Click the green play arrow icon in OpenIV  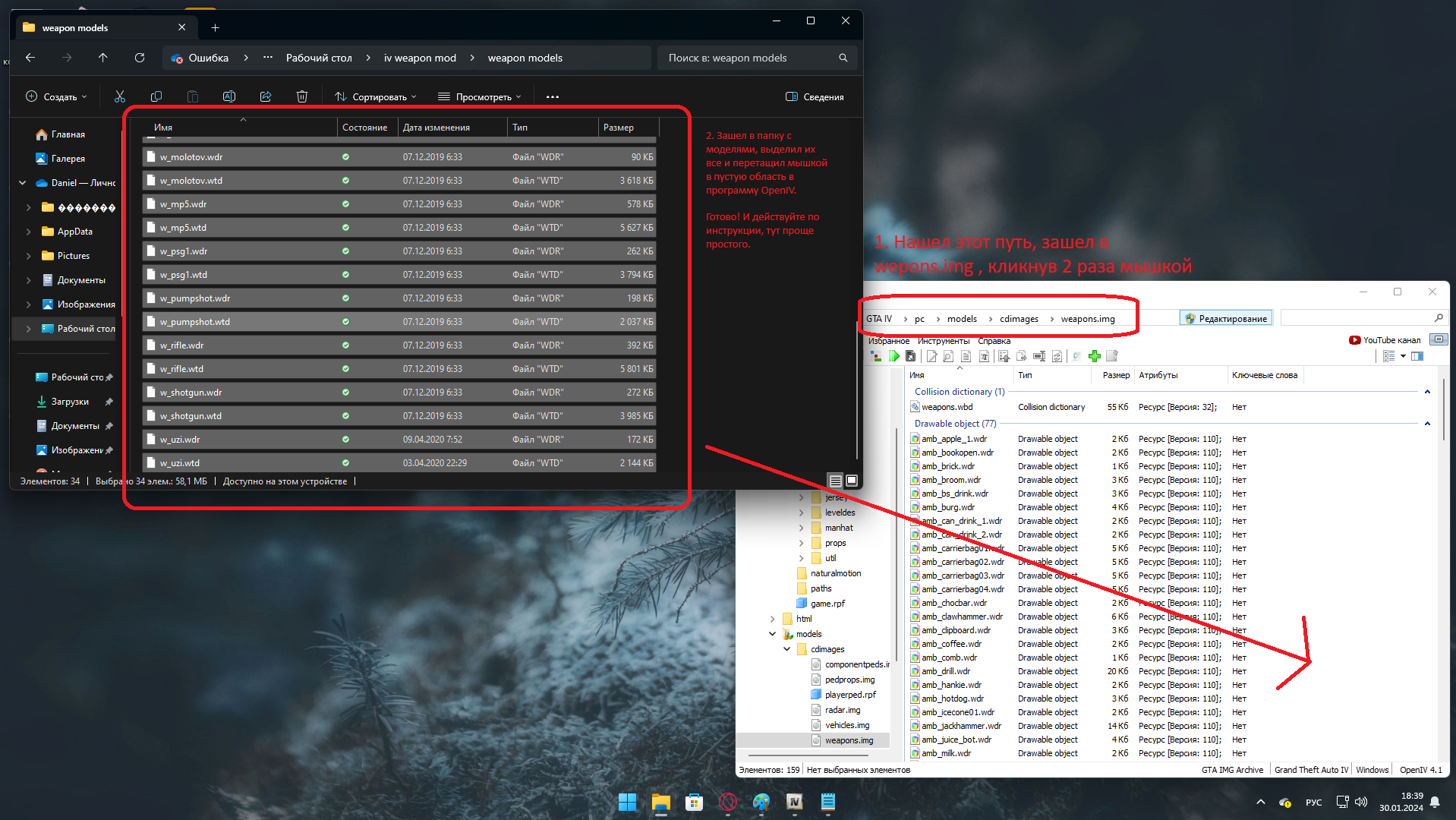pos(894,356)
